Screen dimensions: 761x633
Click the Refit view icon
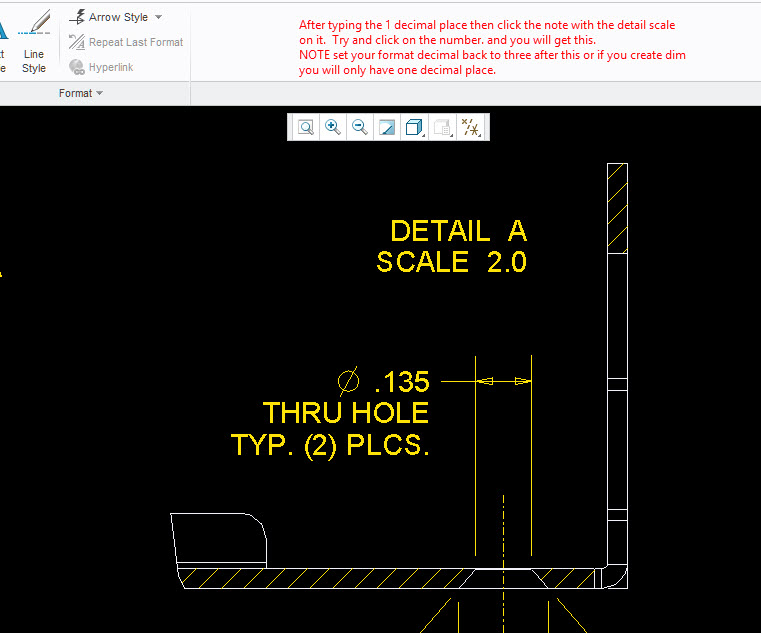tap(306, 128)
